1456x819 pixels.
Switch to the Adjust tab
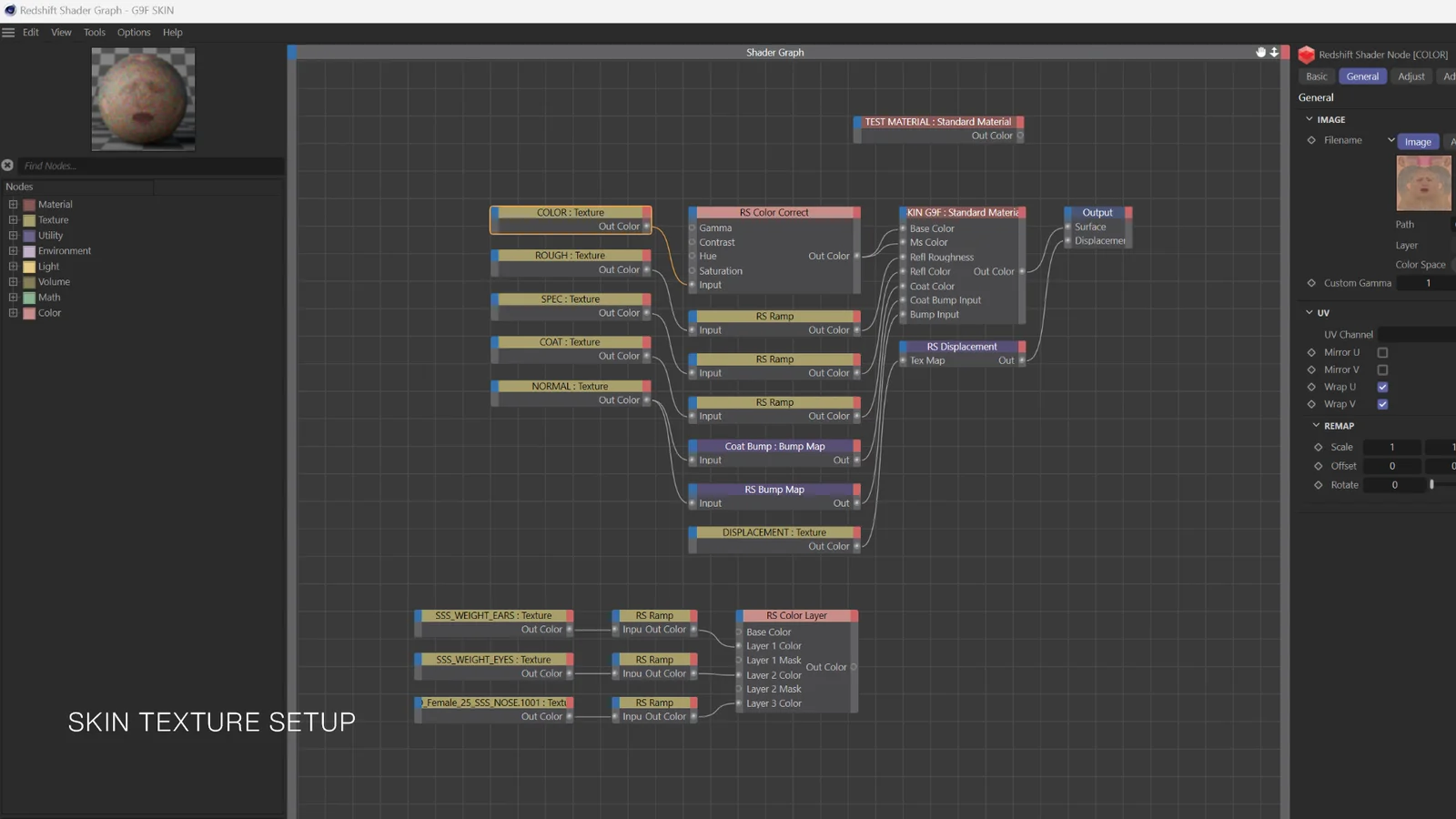1410,76
